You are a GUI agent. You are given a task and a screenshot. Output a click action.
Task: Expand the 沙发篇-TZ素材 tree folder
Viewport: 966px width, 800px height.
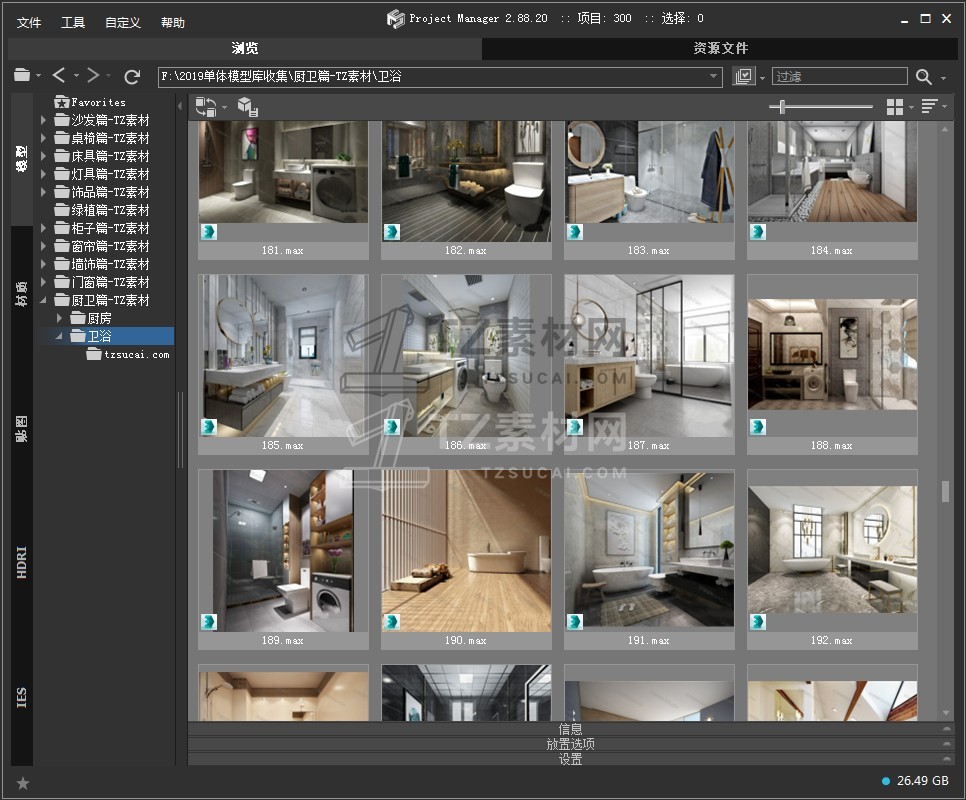point(44,120)
